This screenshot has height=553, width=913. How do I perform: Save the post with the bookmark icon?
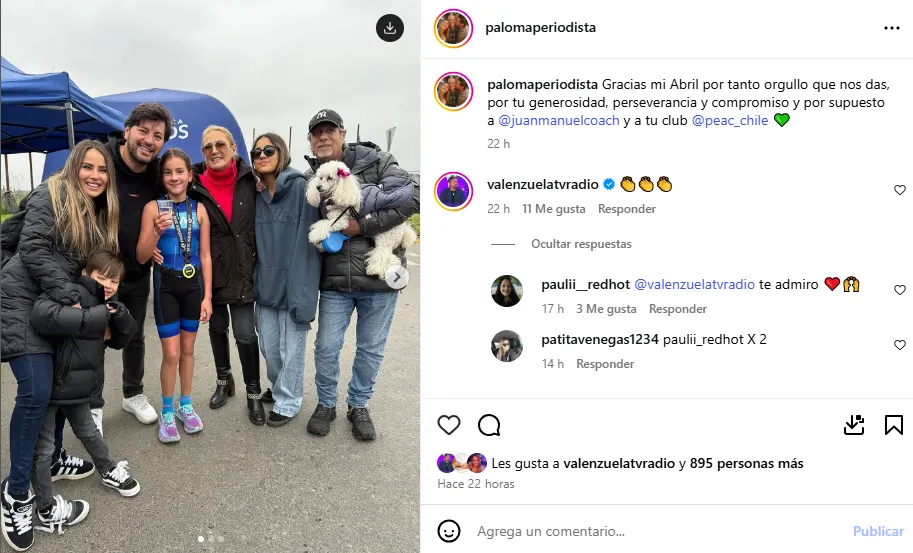894,425
